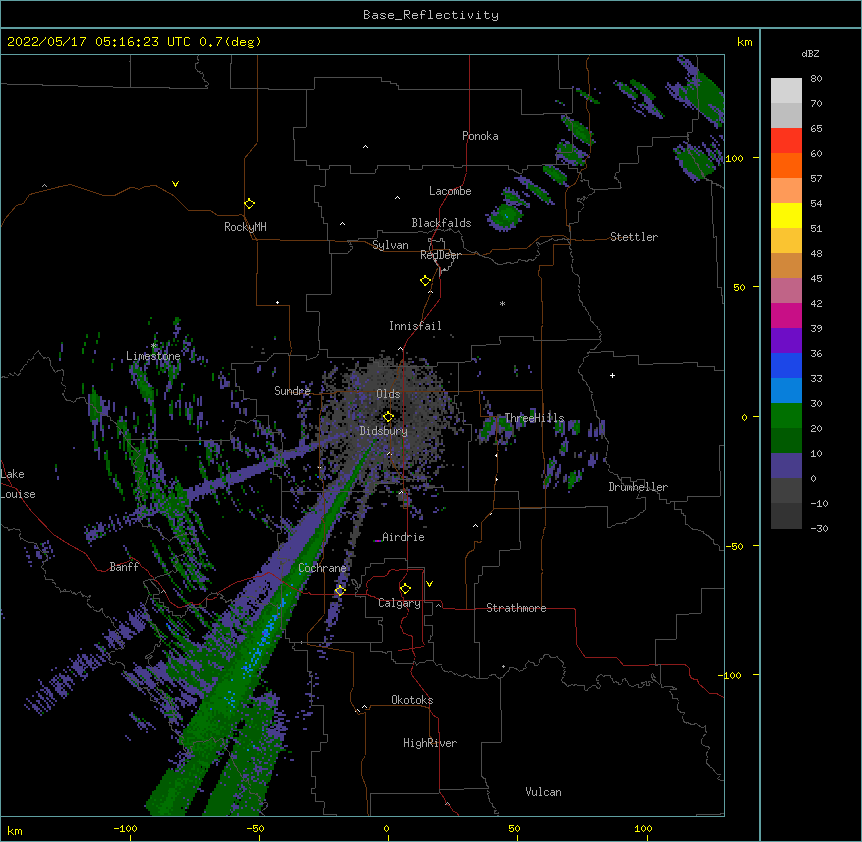The height and width of the screenshot is (842, 862).
Task: Click the Ponoka city label
Action: [x=480, y=136]
